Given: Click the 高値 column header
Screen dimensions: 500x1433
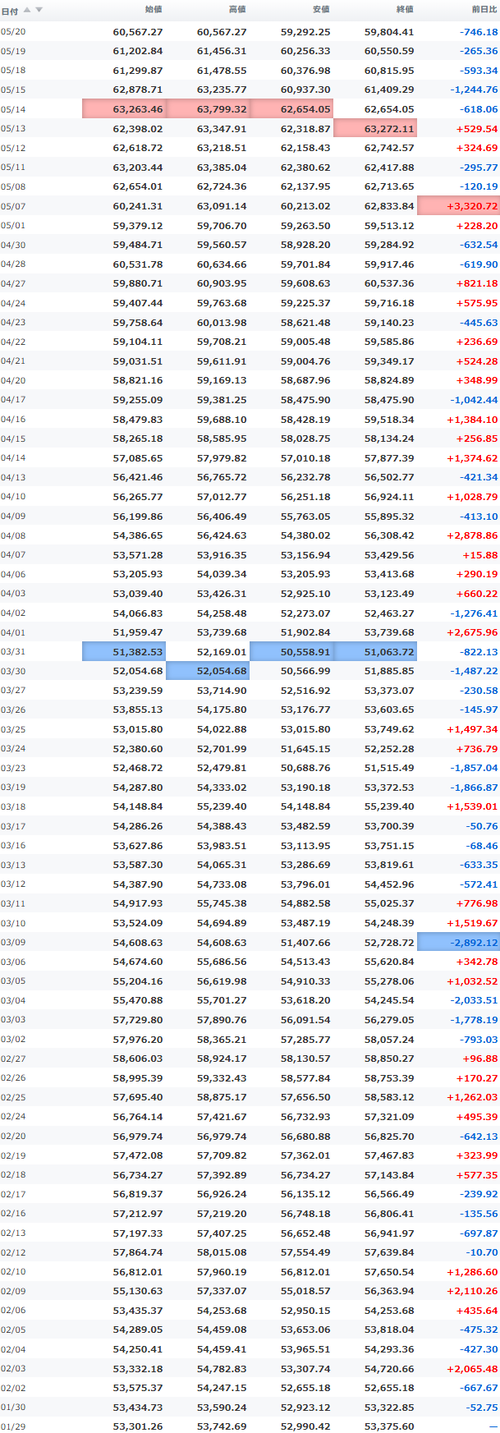Looking at the screenshot, I should [237, 9].
